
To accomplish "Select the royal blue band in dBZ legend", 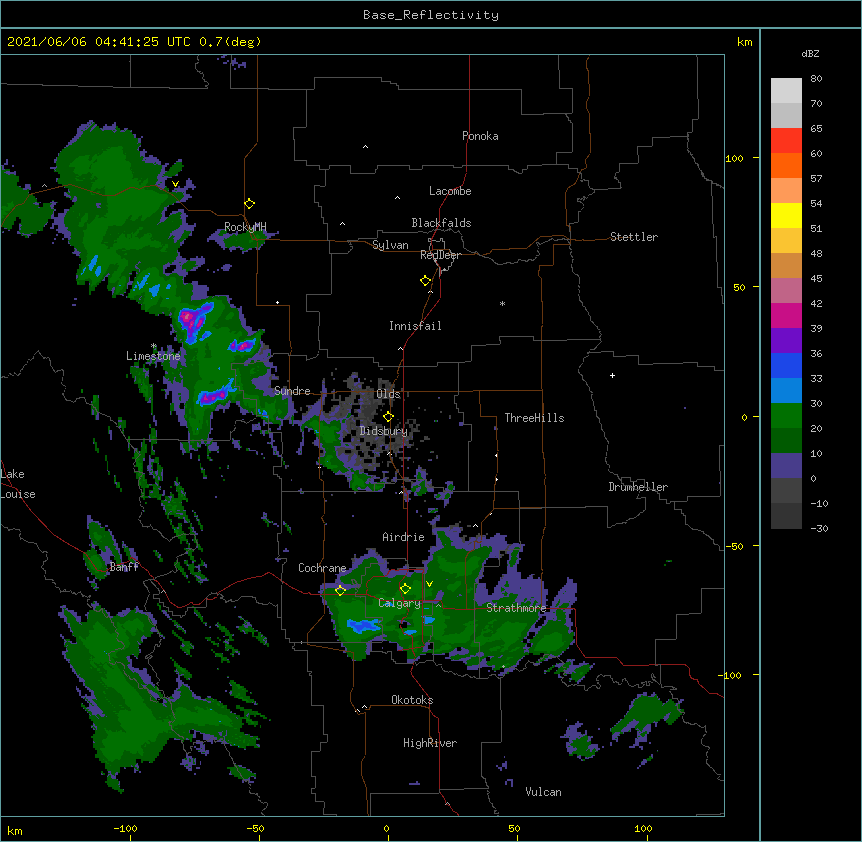I will click(x=786, y=365).
